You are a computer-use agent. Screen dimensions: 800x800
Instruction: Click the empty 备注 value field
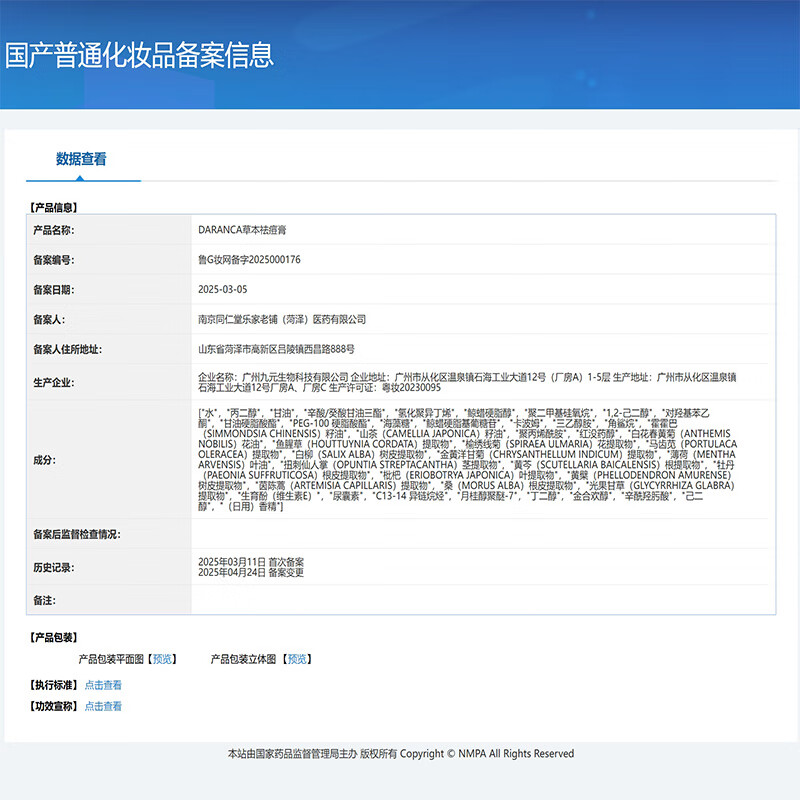[484, 600]
